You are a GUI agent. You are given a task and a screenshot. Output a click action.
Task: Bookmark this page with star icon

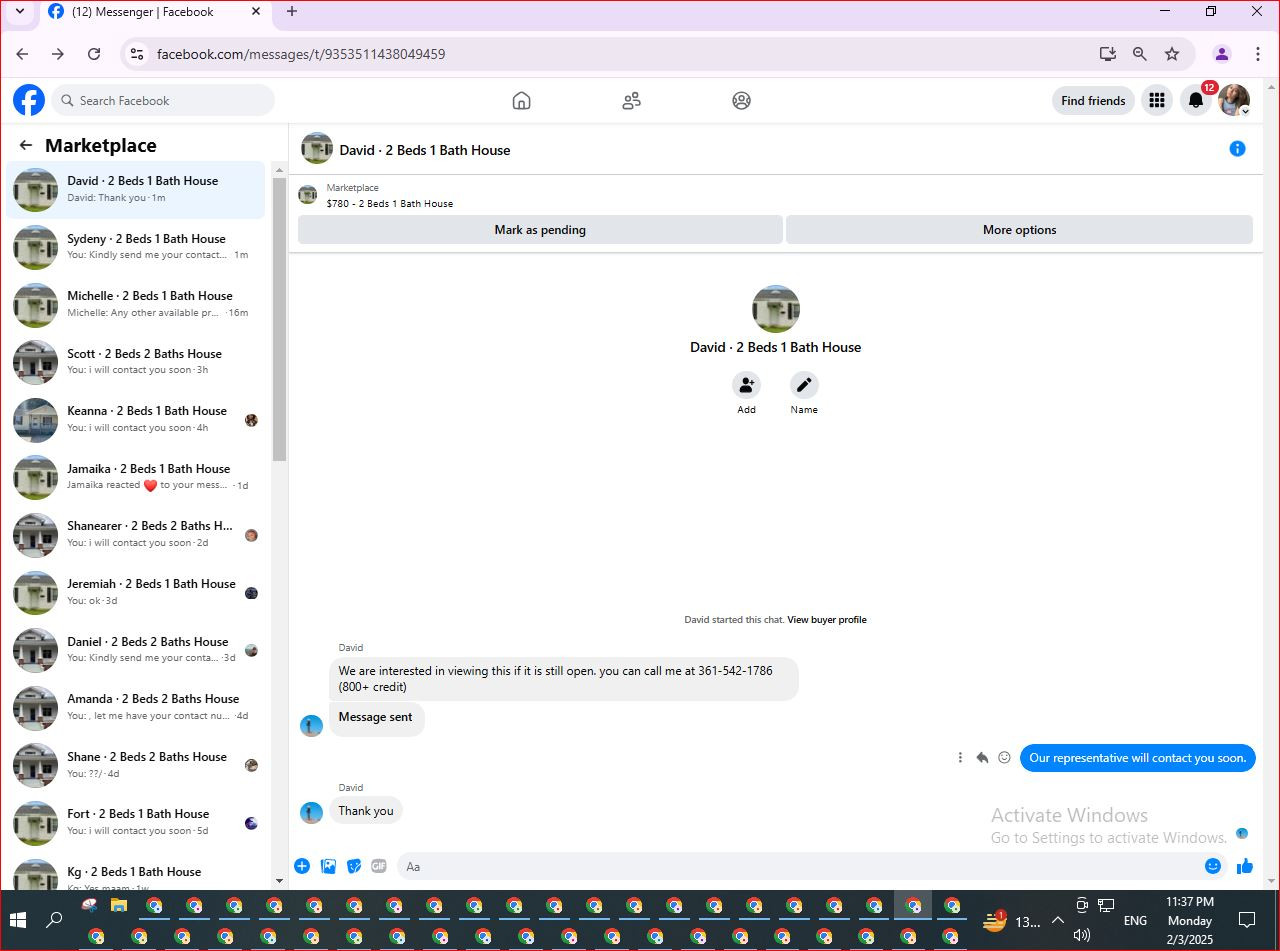(x=1172, y=54)
